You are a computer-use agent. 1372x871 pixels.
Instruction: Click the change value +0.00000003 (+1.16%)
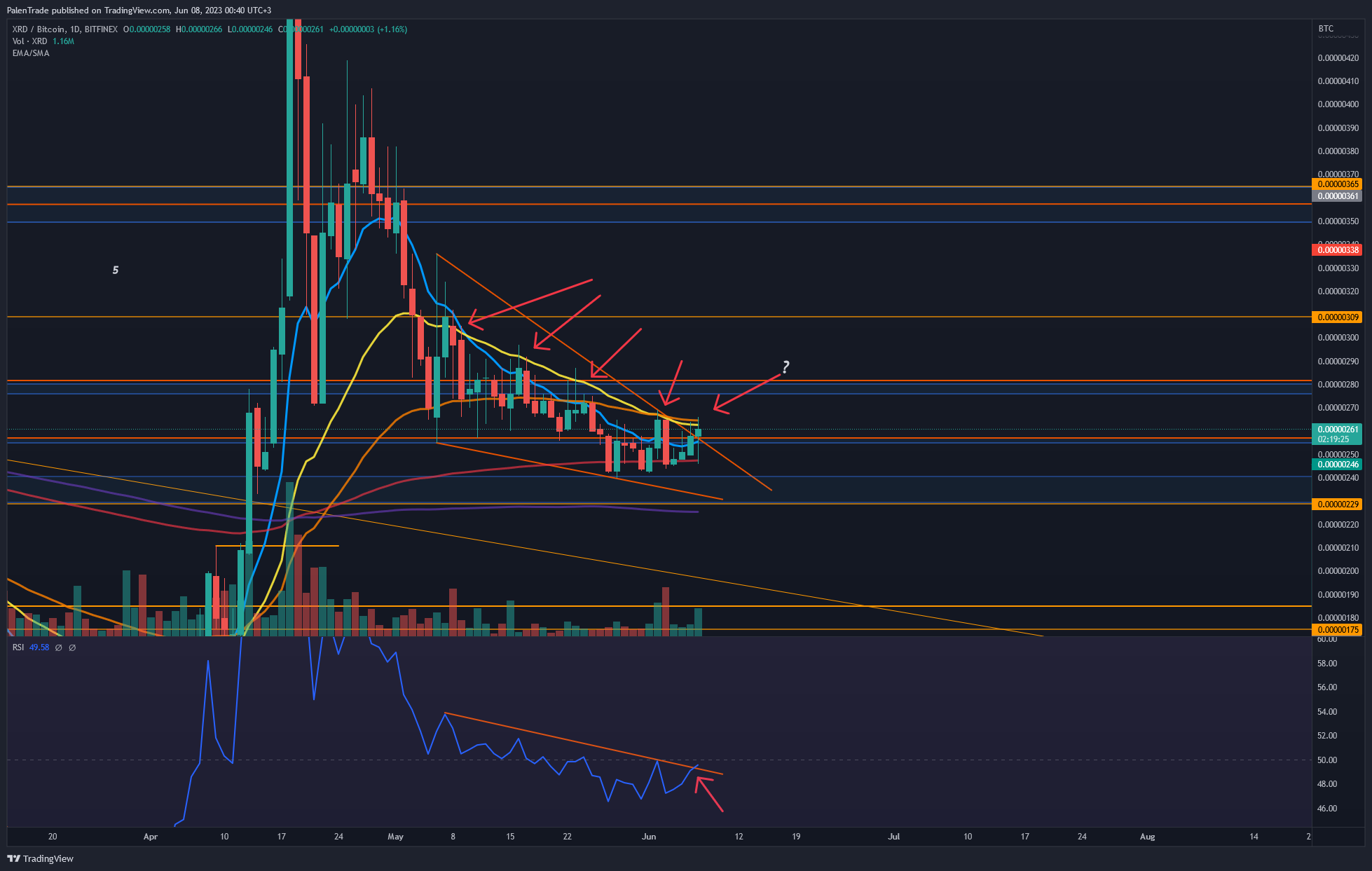click(369, 29)
